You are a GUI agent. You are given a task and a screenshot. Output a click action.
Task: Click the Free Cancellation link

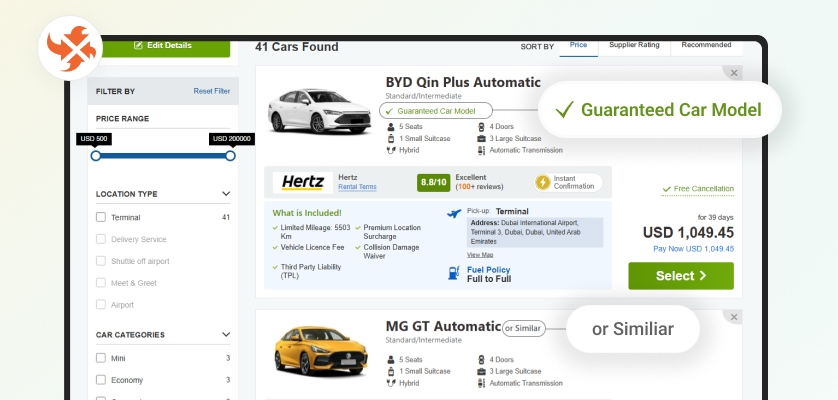697,189
